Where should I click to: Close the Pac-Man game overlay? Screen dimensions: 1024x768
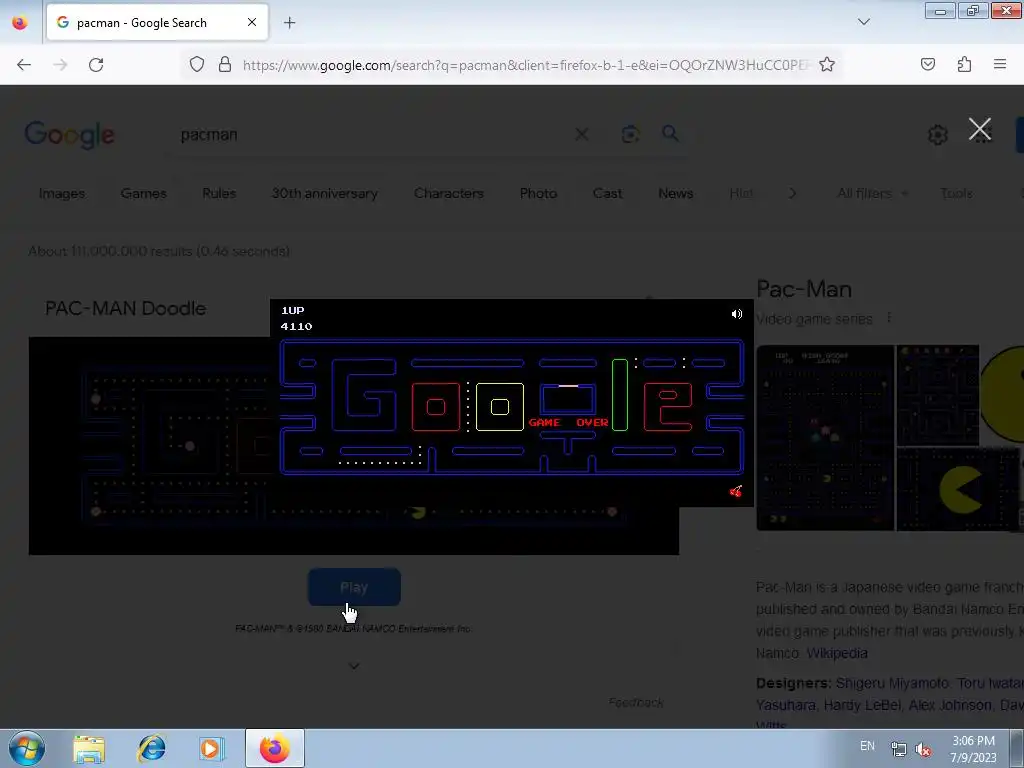tap(980, 129)
